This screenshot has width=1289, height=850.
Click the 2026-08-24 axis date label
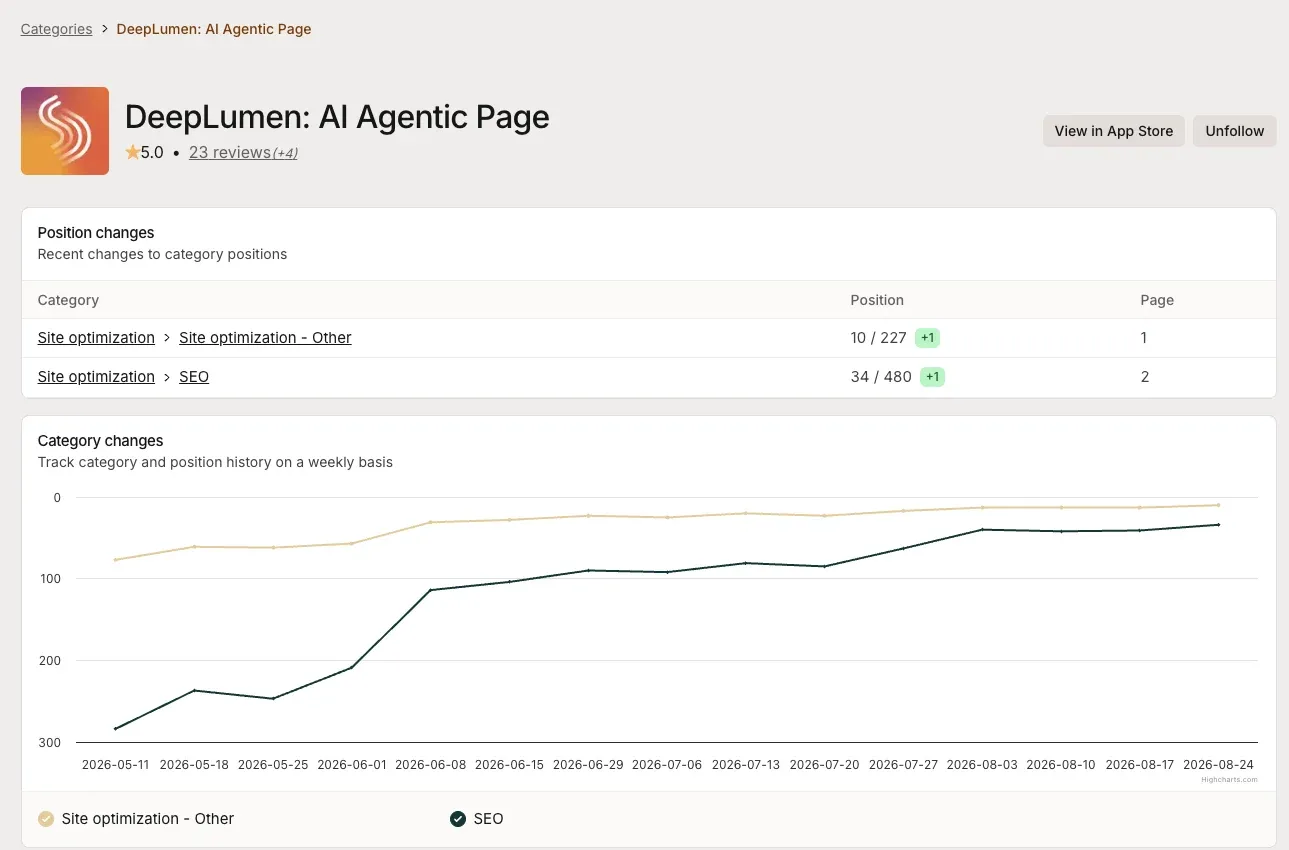[x=1218, y=765]
